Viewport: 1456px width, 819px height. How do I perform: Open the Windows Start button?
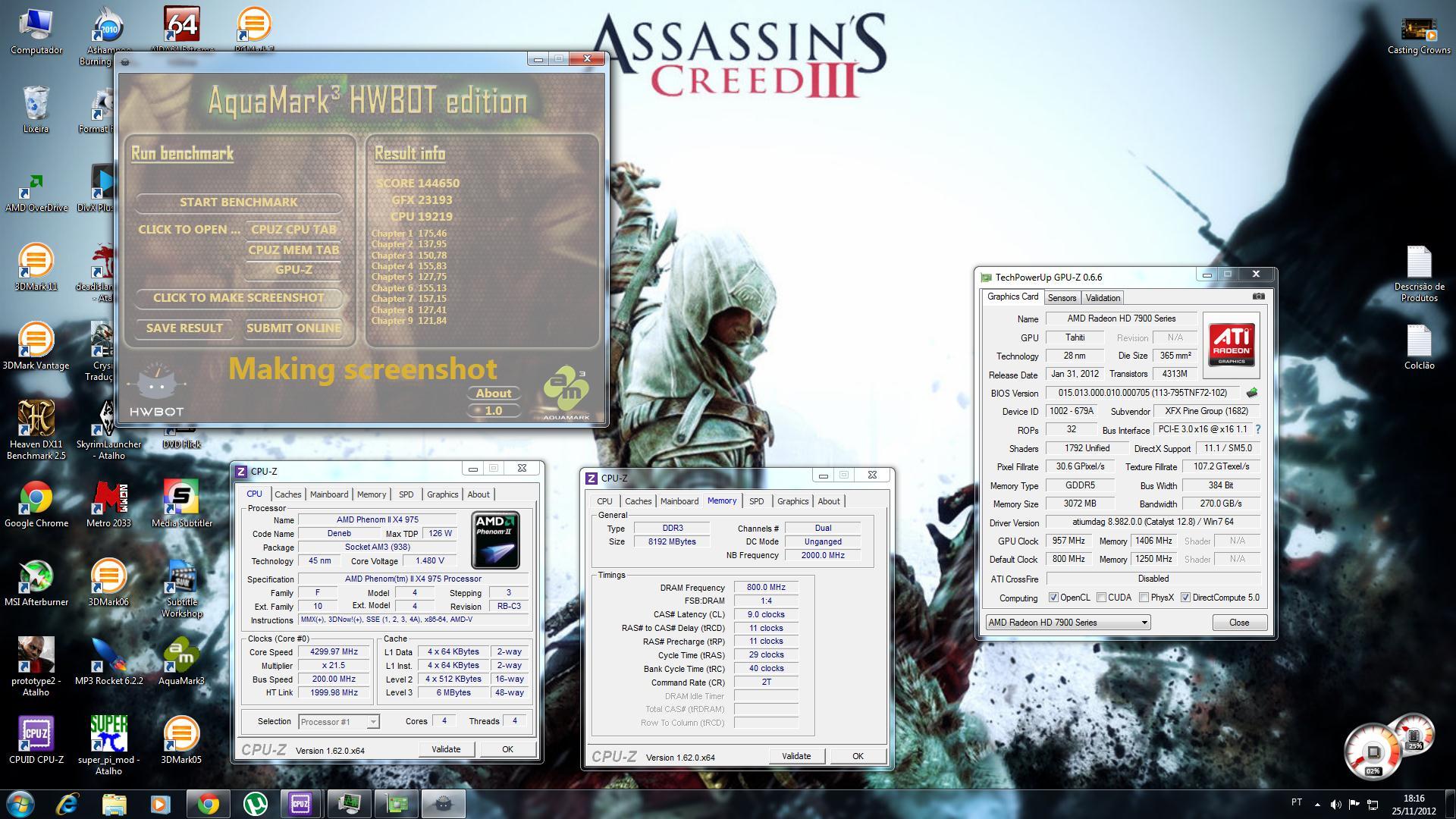(x=20, y=803)
